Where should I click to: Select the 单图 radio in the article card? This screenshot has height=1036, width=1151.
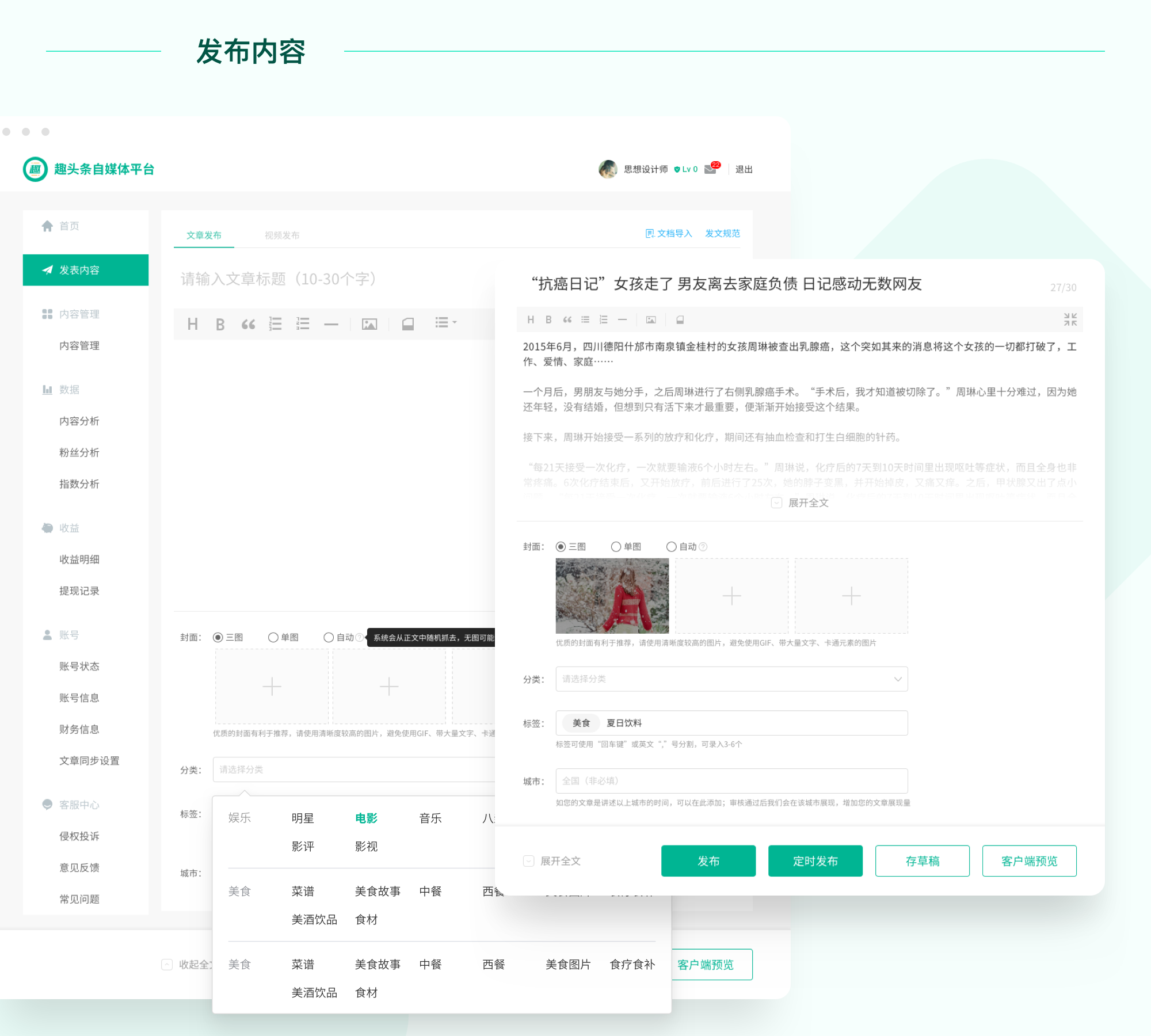click(616, 546)
